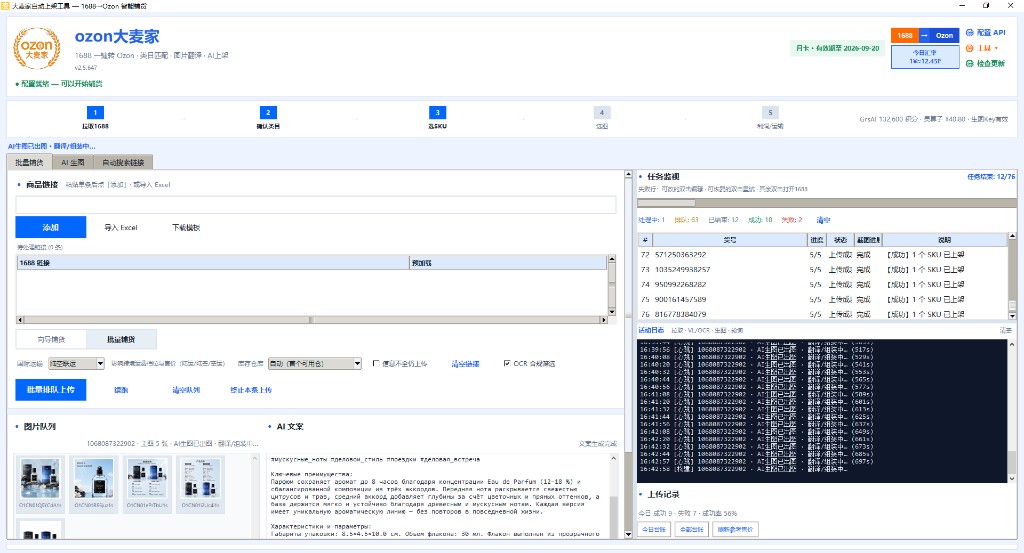Select step 3 选SKU square
Screen dimensions: 1024x553
click(438, 112)
